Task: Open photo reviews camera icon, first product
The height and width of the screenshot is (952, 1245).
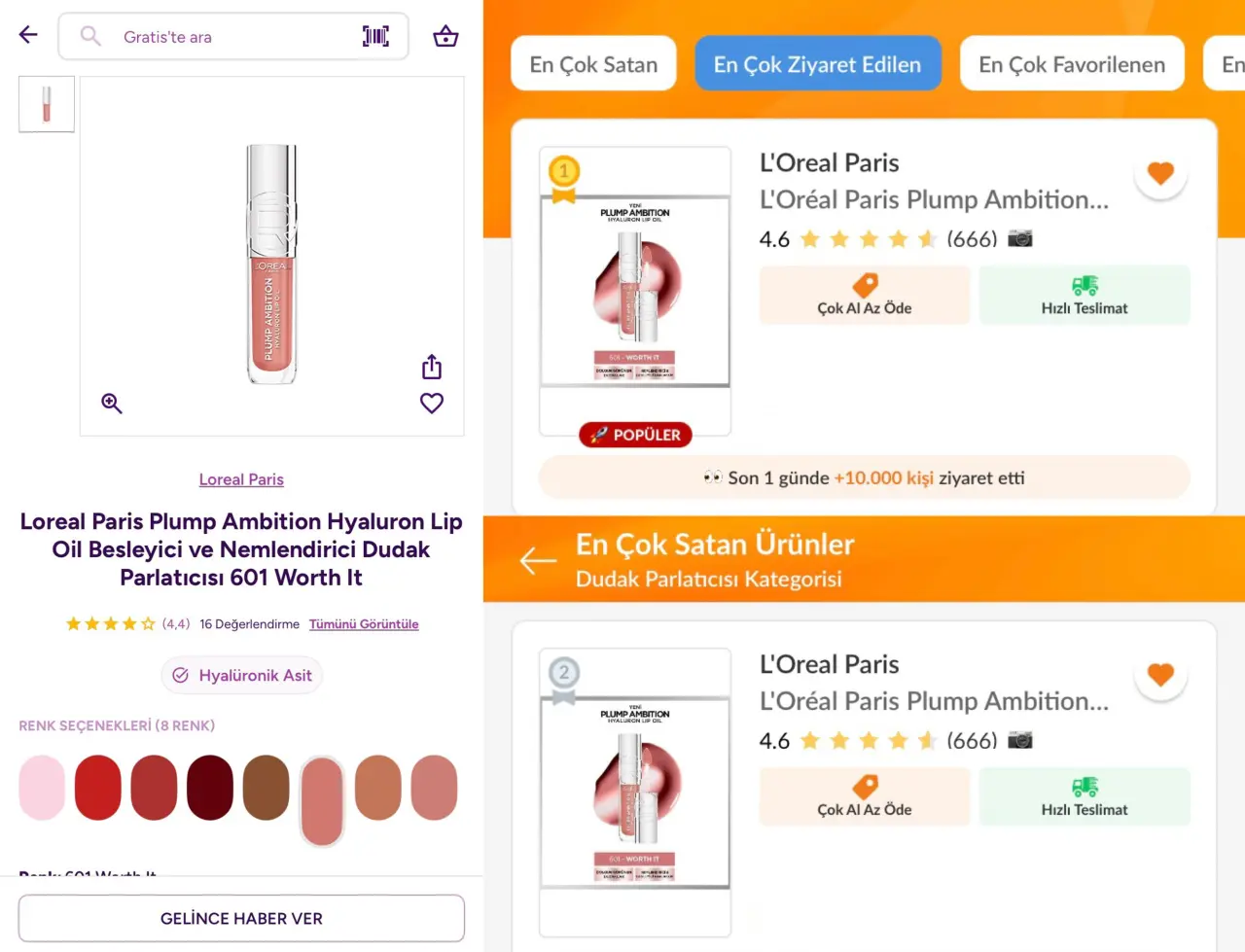Action: 1019,238
